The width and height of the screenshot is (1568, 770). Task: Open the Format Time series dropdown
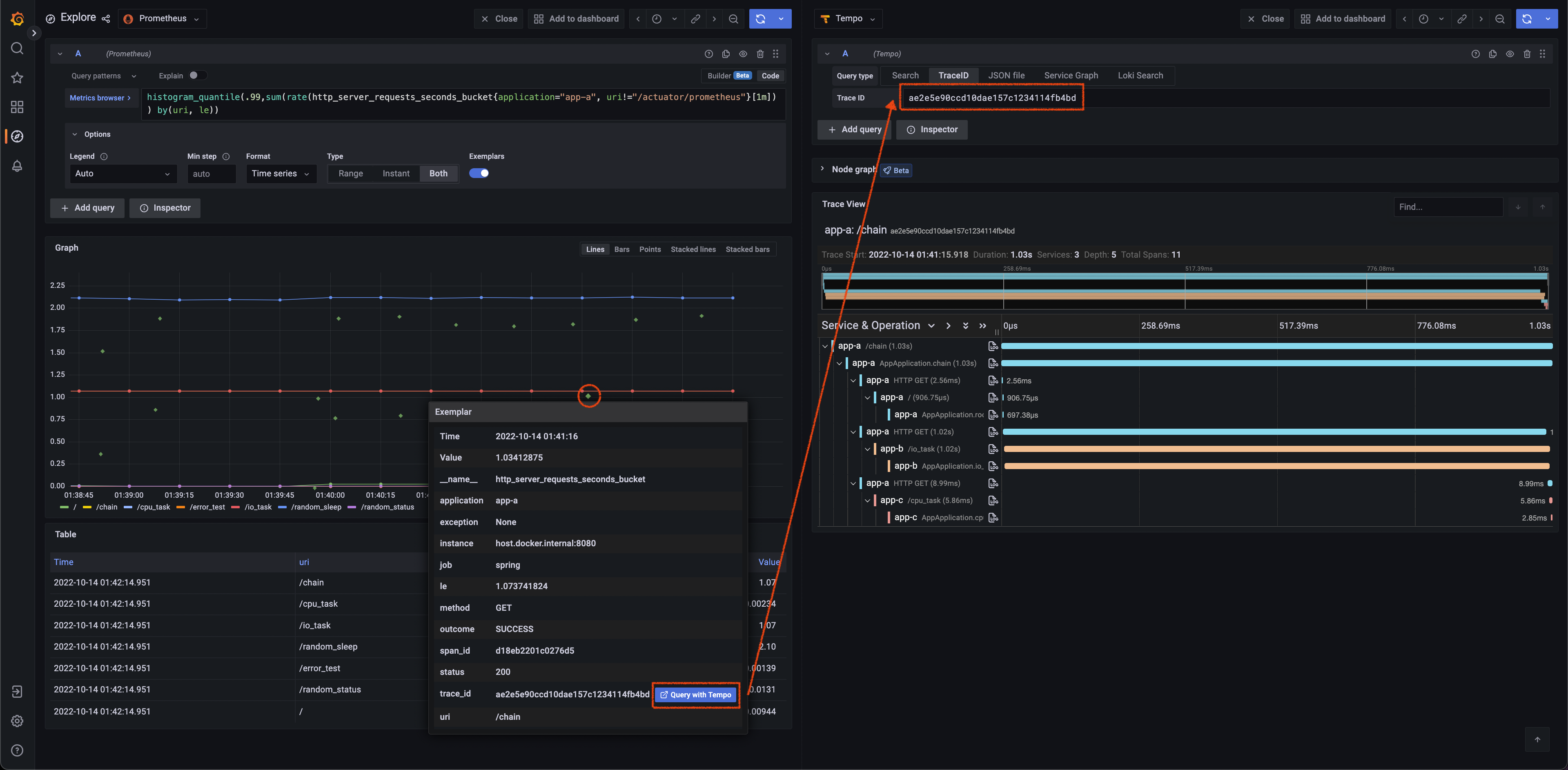281,174
